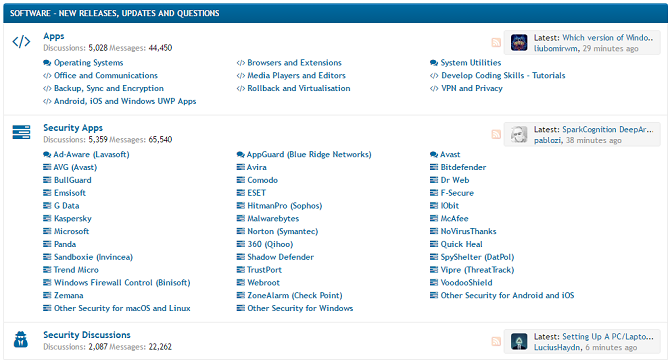Open the Operating Systems subforum

tap(88, 63)
